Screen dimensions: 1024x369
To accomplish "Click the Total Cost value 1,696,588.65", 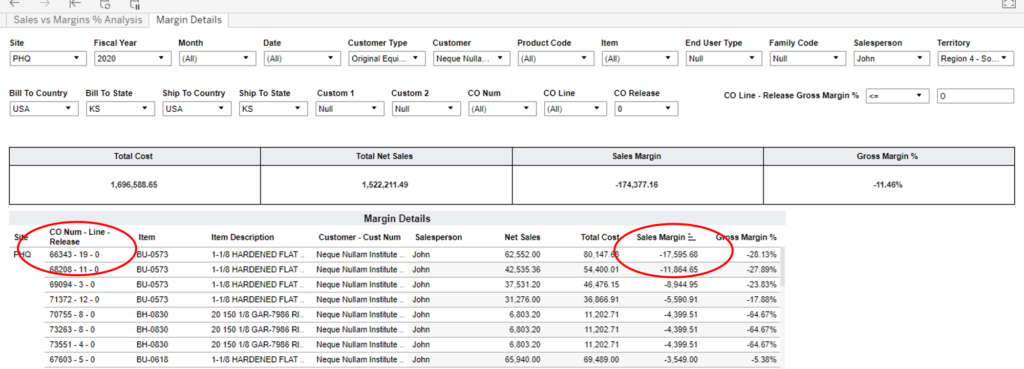I will tap(135, 185).
